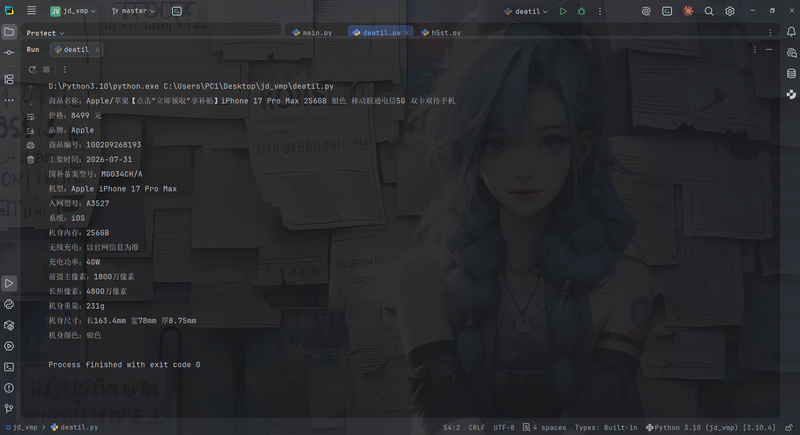800x435 pixels.
Task: Click the spiral AI icon in title bar
Action: [646, 11]
